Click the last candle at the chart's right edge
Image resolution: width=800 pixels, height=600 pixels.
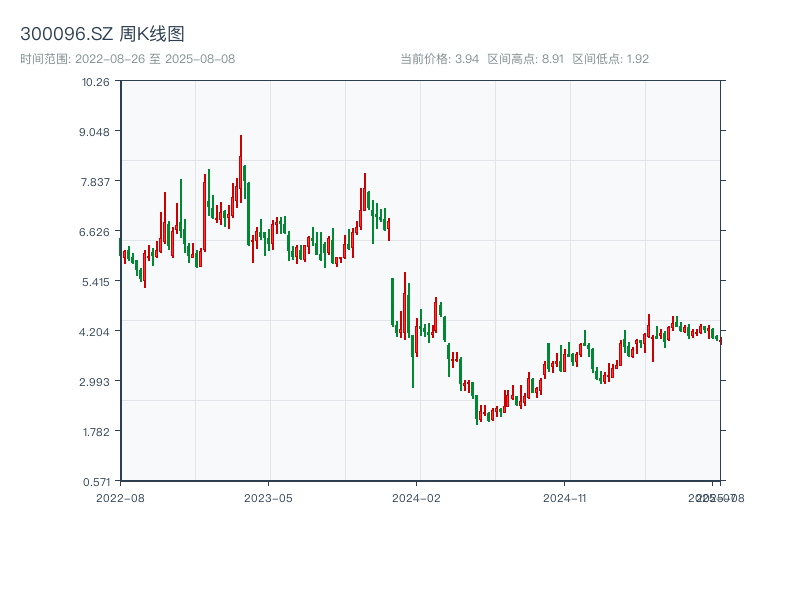point(719,340)
